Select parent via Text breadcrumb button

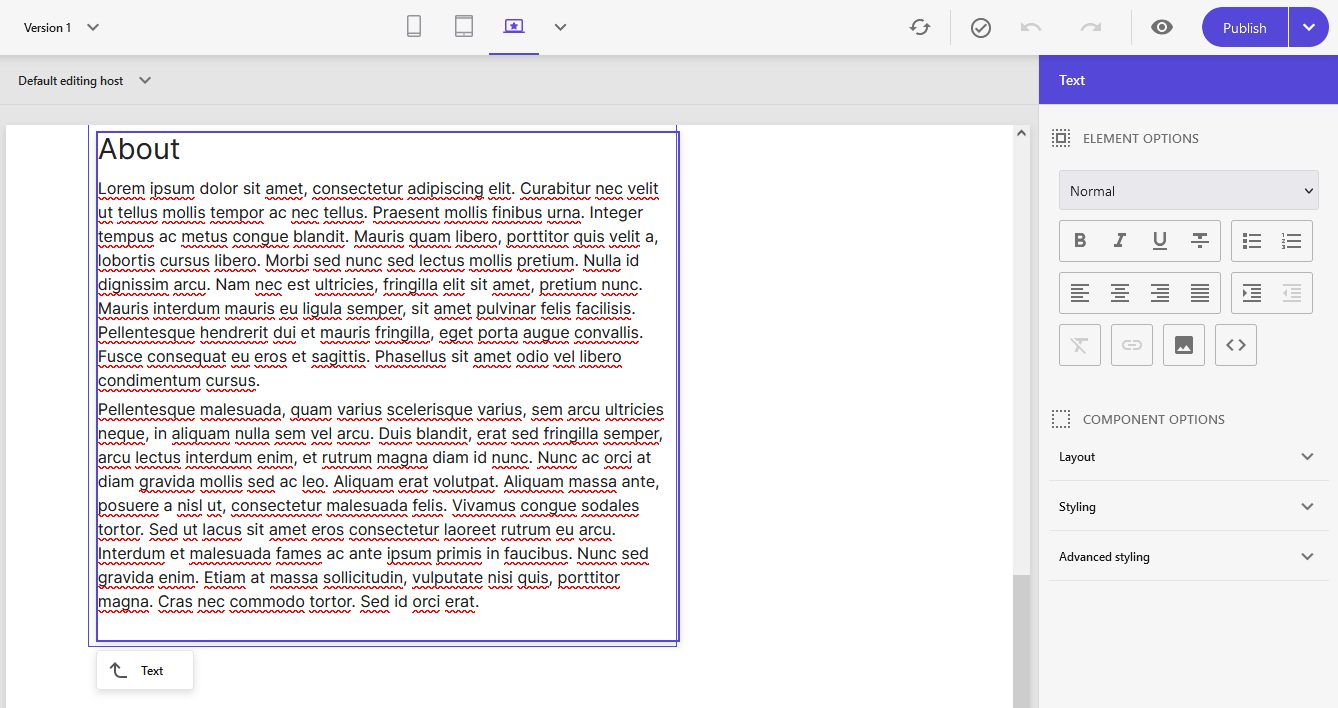click(x=145, y=670)
